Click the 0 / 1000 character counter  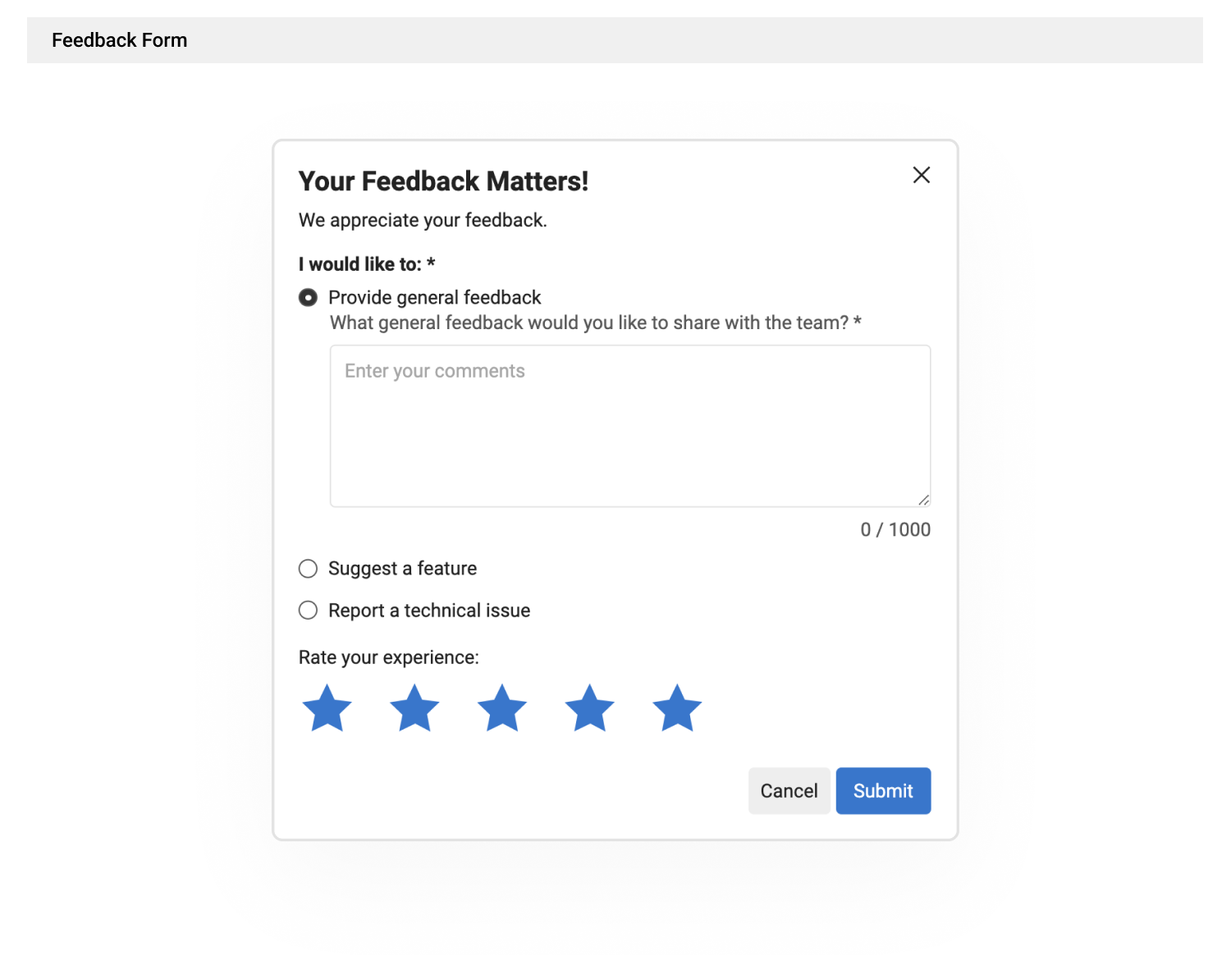(895, 529)
